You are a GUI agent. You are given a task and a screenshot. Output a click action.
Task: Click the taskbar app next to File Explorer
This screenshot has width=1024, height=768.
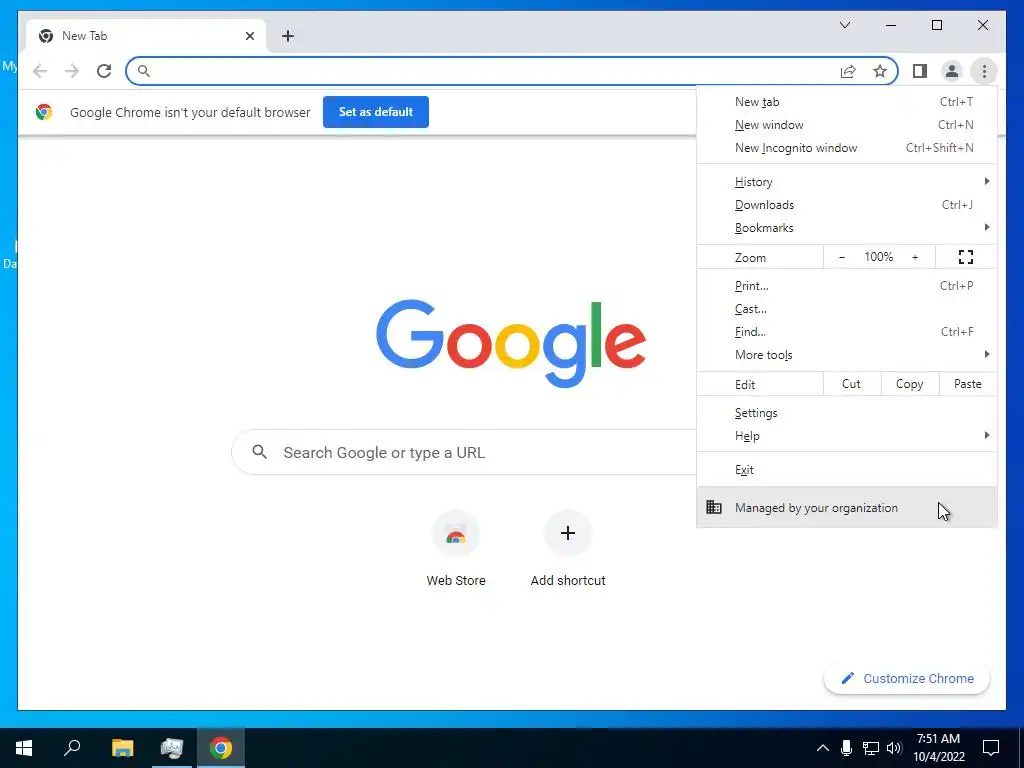172,748
